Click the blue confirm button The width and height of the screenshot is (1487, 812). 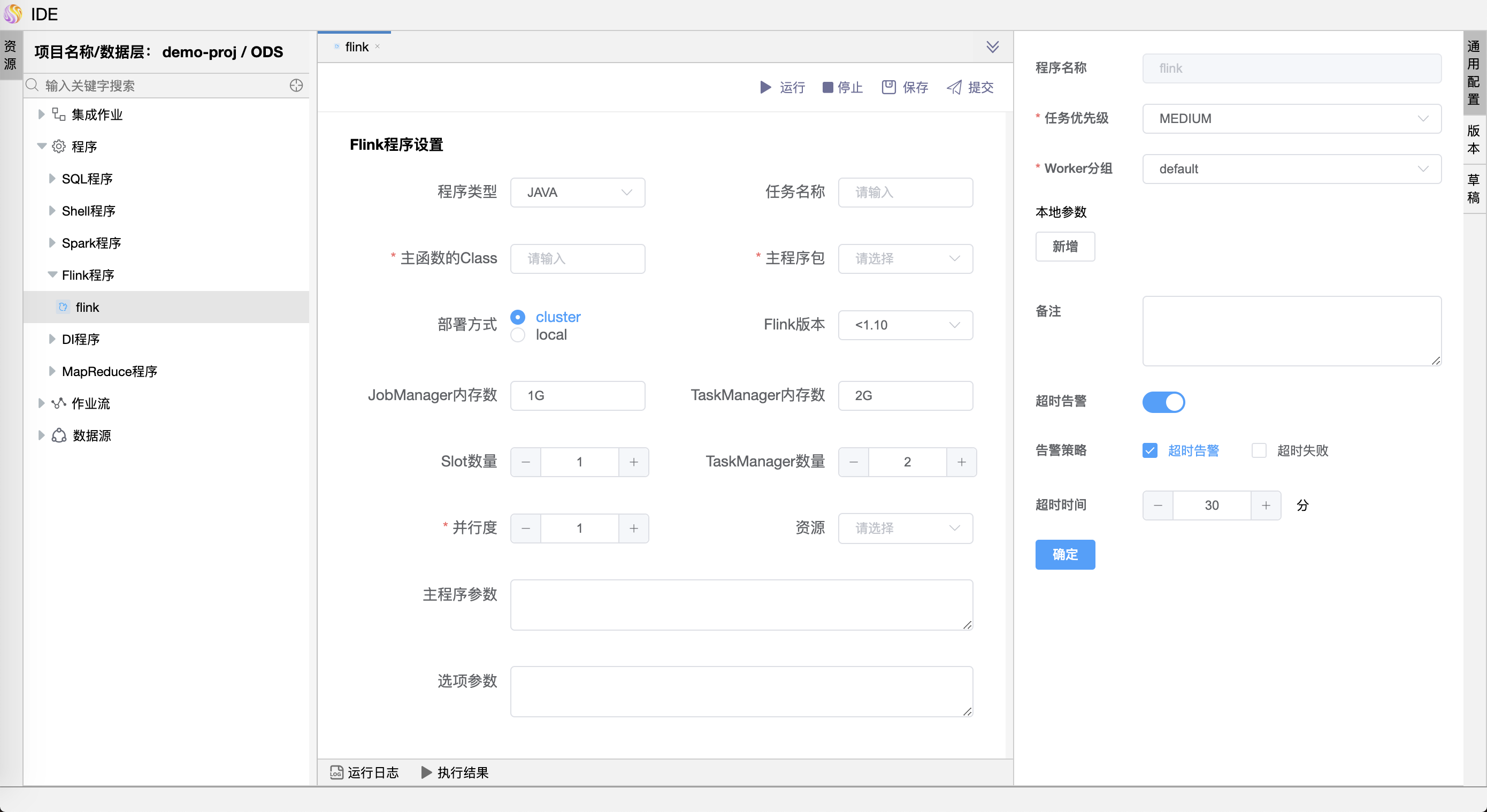pos(1064,554)
